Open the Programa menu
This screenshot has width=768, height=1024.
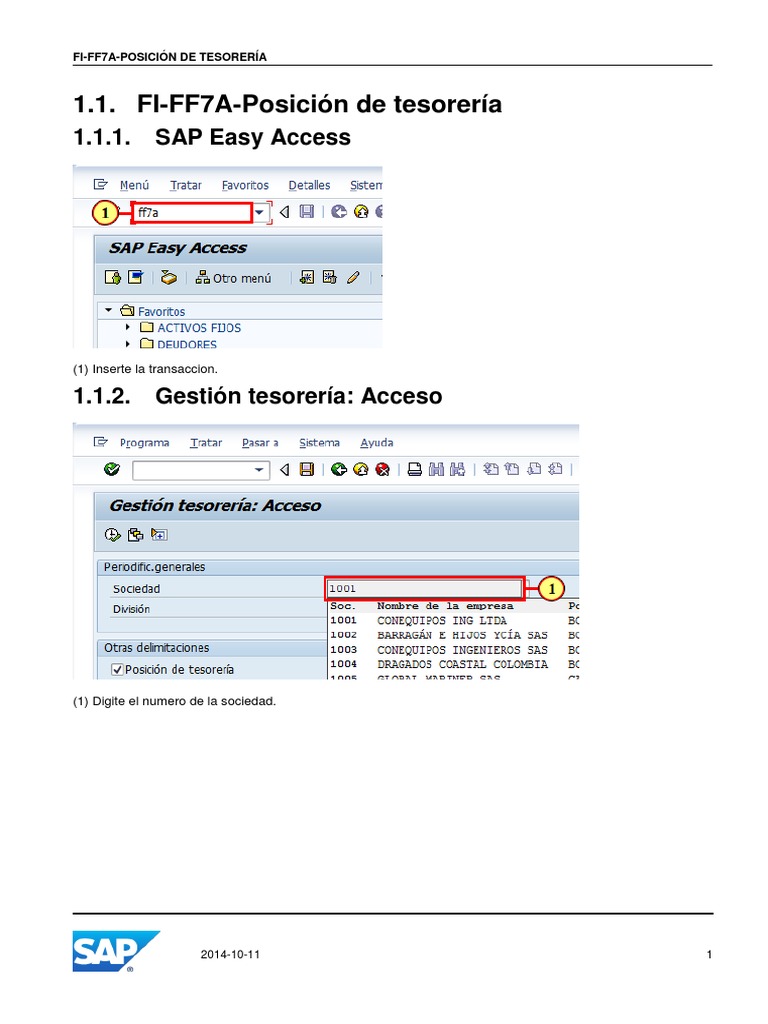tap(144, 443)
